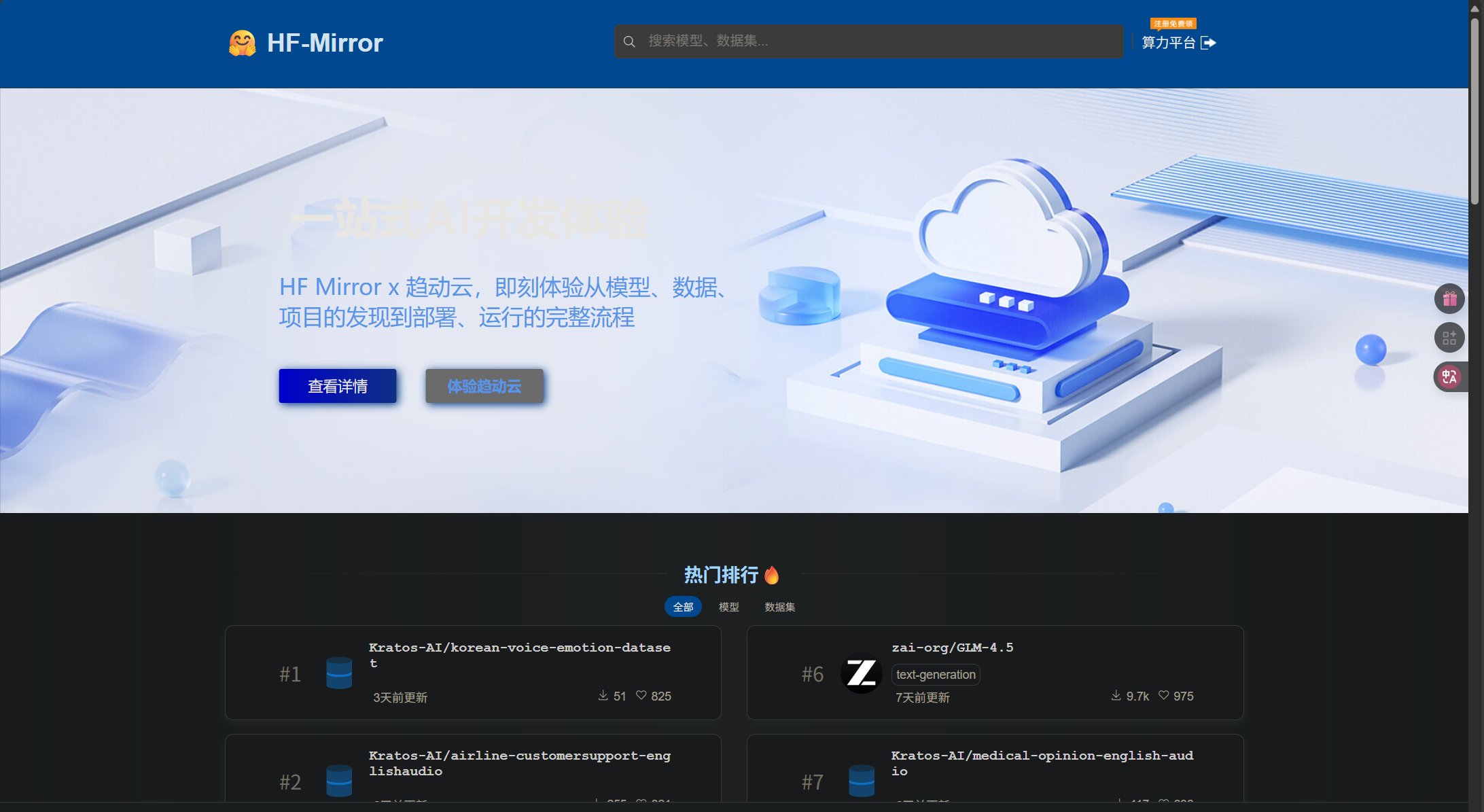The width and height of the screenshot is (1484, 812).
Task: Click the 查看详情 button
Action: pyautogui.click(x=338, y=386)
